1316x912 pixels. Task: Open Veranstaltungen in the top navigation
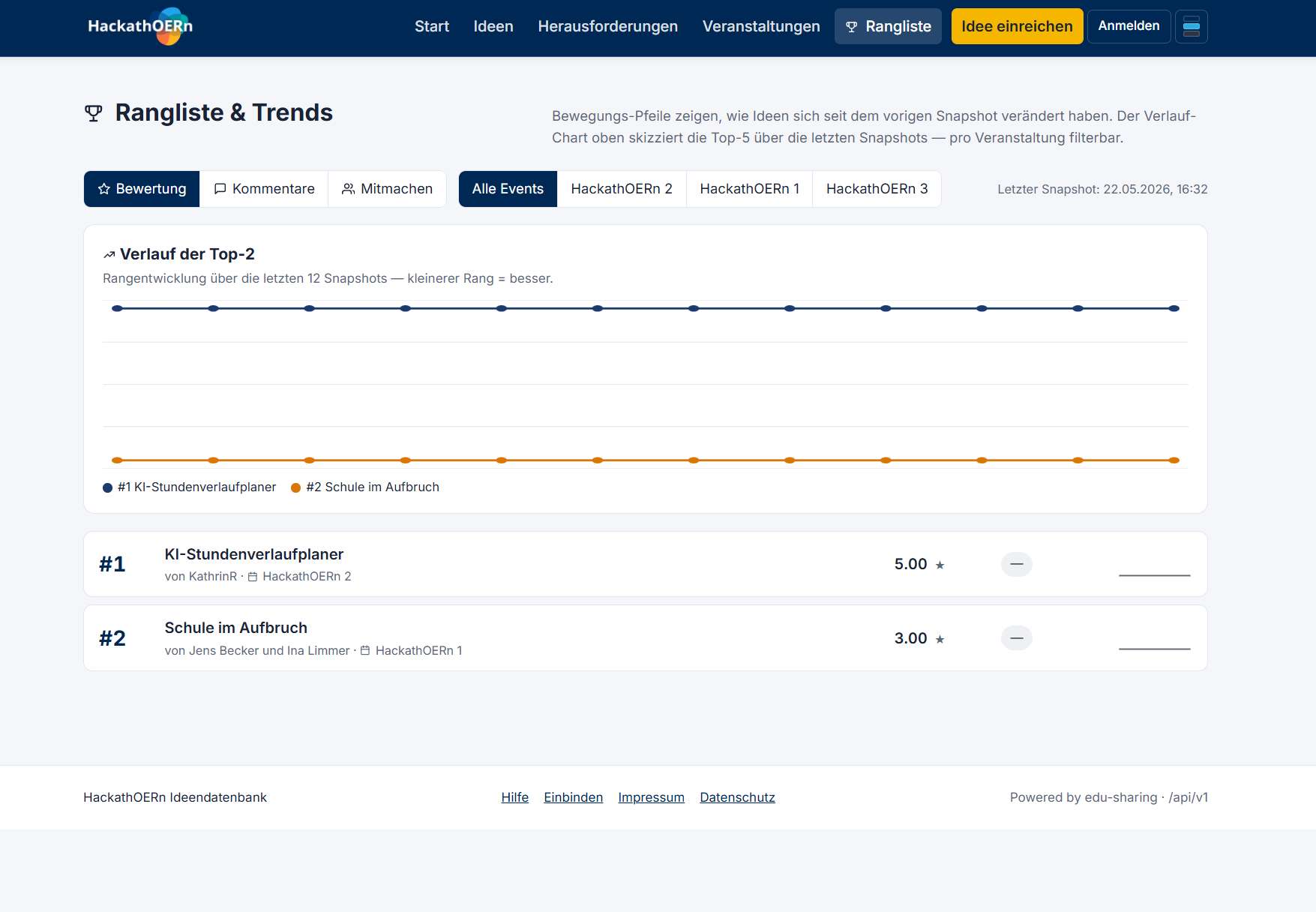point(761,26)
